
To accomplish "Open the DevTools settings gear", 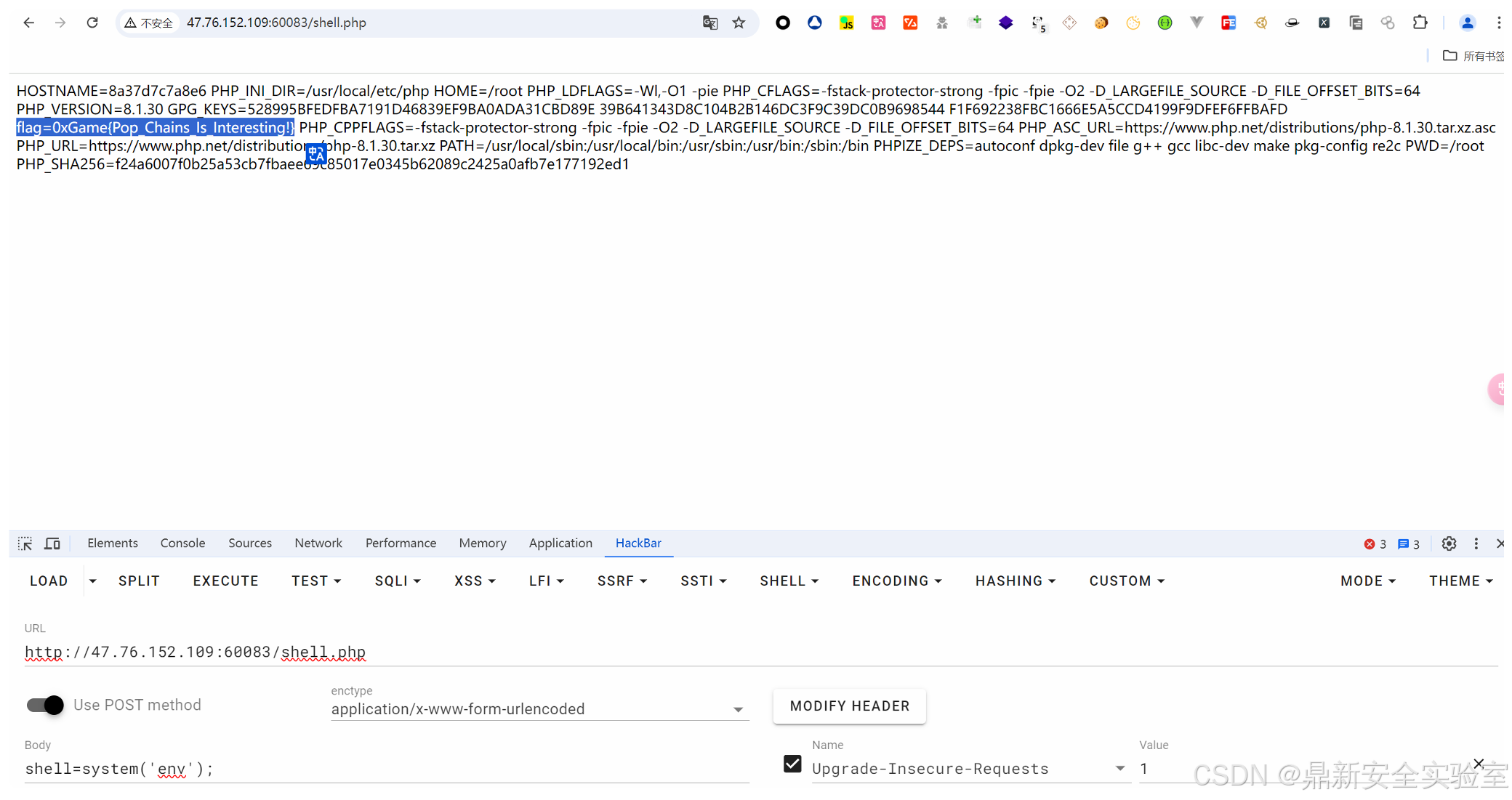I will [x=1449, y=544].
